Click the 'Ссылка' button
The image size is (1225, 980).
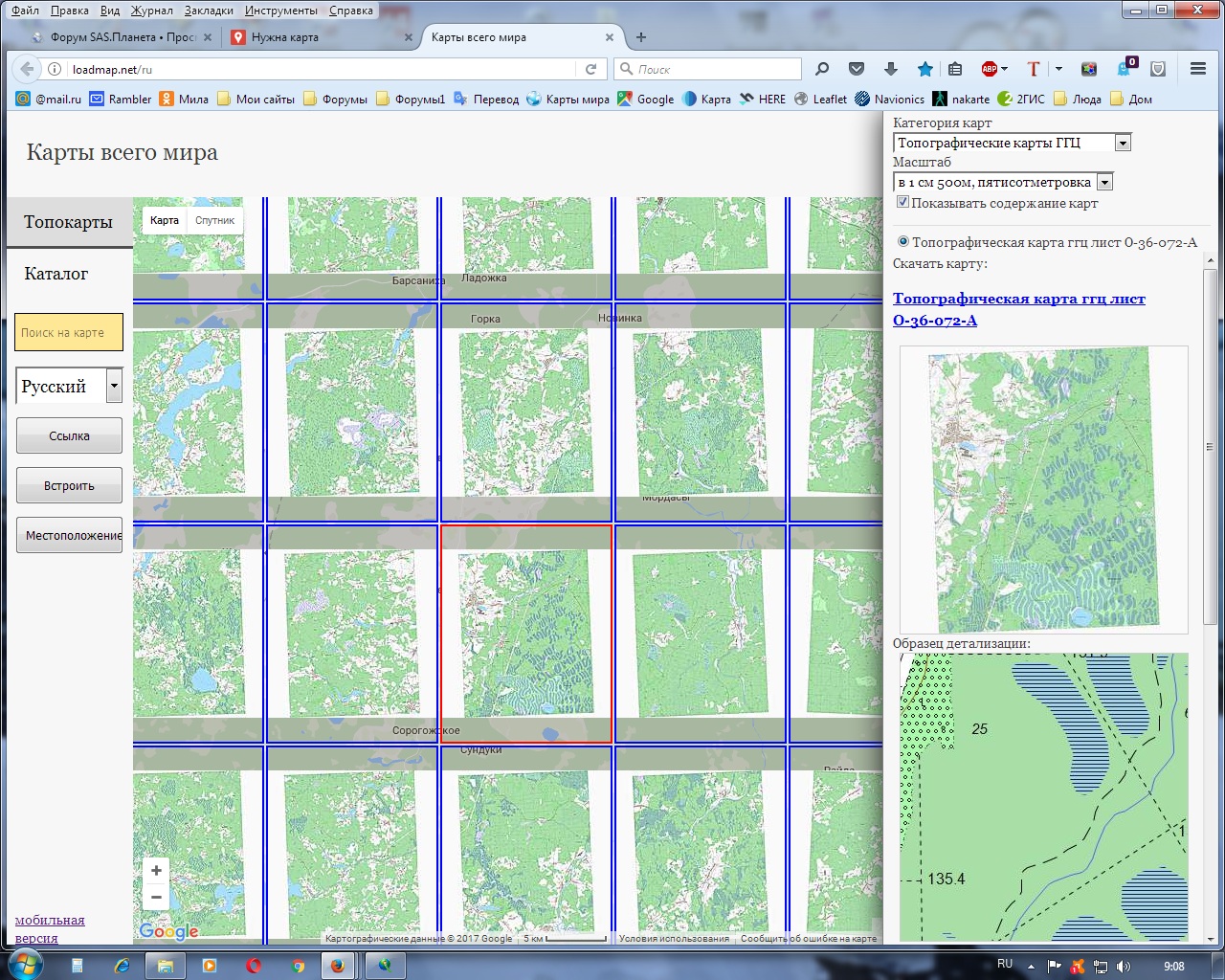pyautogui.click(x=69, y=436)
